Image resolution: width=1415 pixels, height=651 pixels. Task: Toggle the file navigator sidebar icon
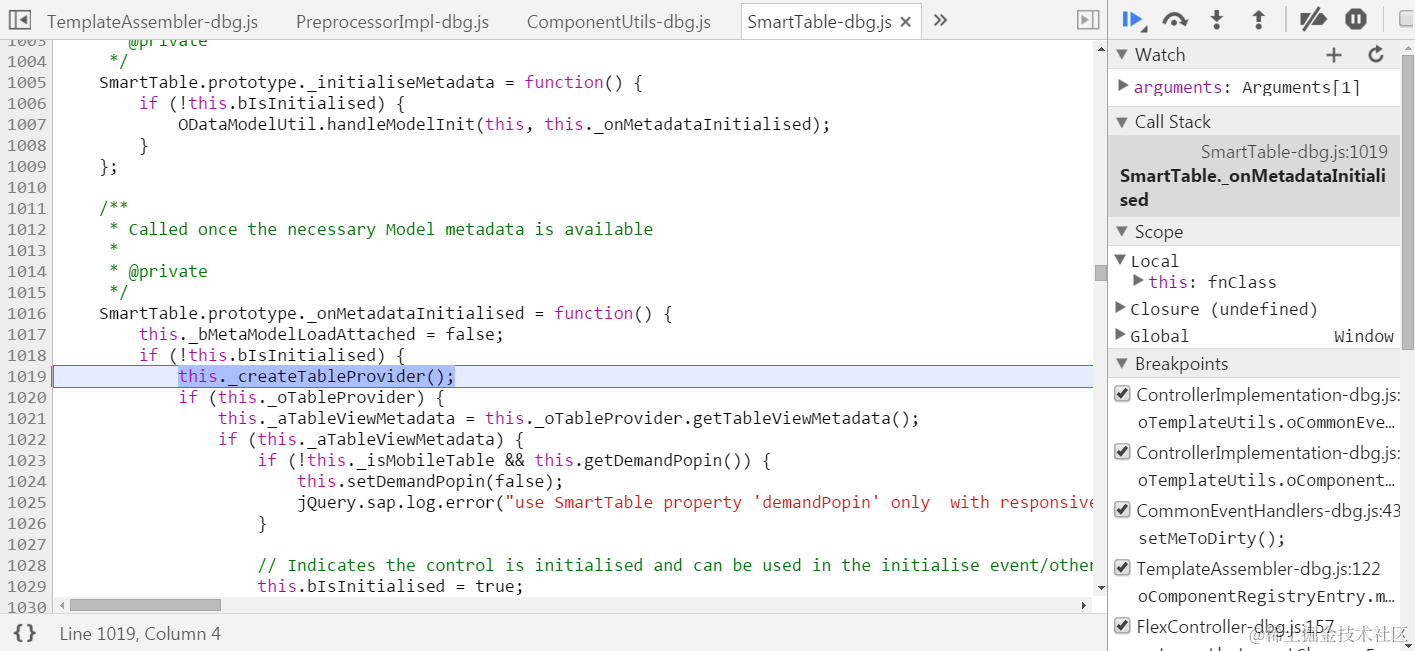tap(20, 20)
